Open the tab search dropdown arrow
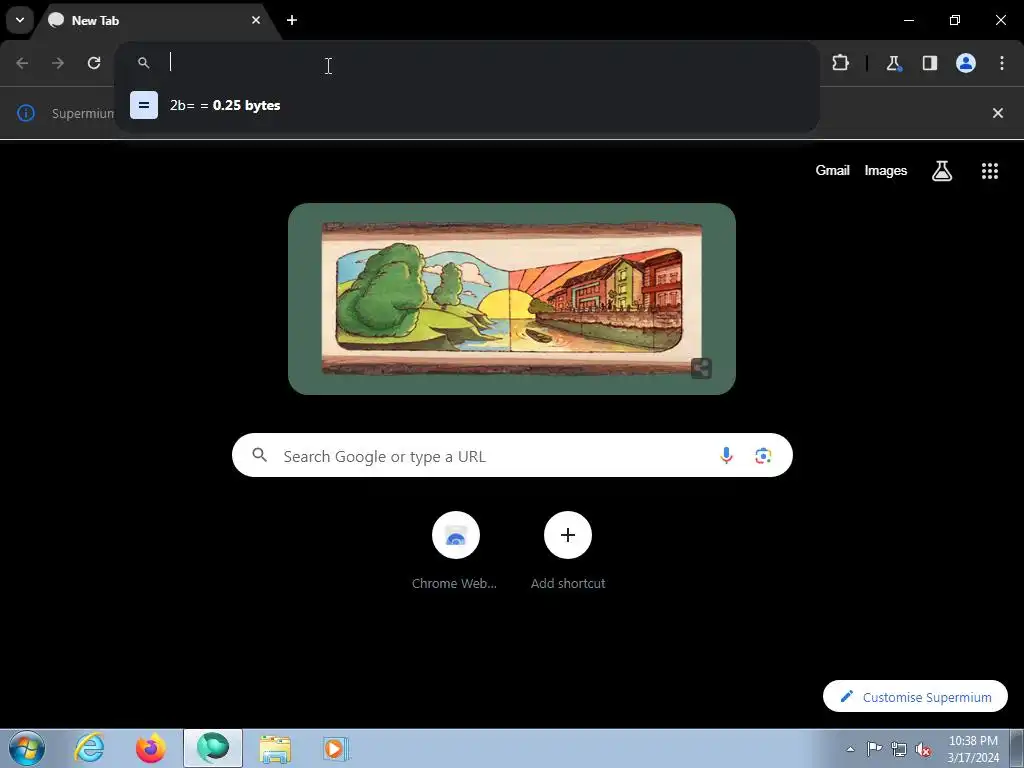This screenshot has height=768, width=1024. pyautogui.click(x=20, y=20)
